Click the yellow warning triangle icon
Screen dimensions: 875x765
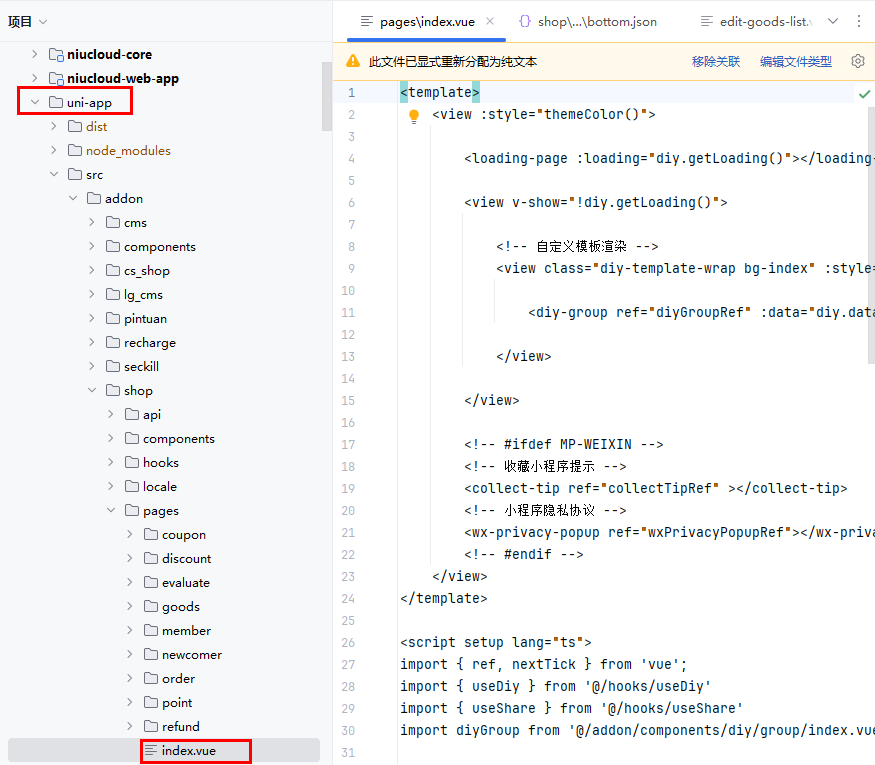pyautogui.click(x=353, y=61)
